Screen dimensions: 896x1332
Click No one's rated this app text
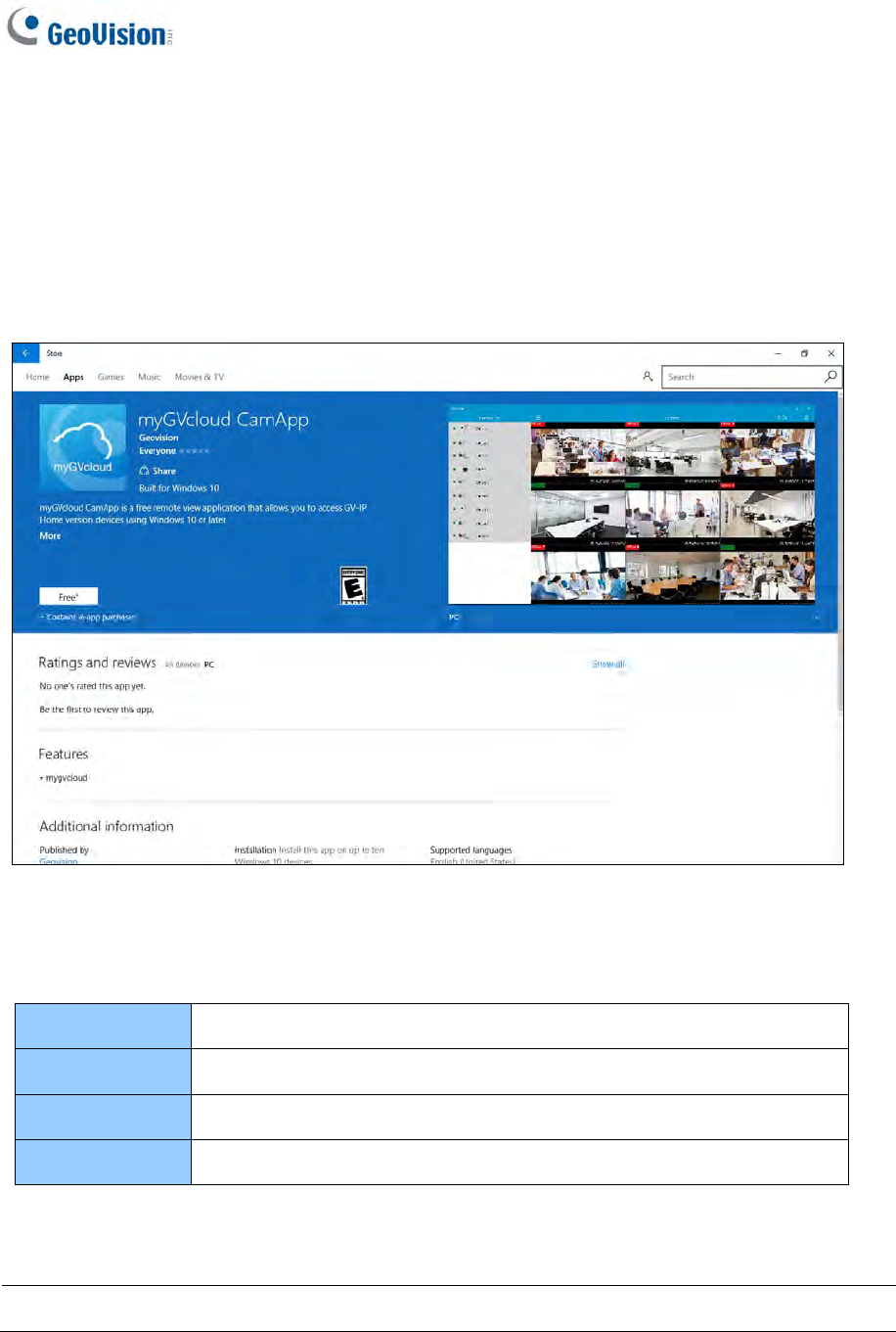tap(92, 686)
